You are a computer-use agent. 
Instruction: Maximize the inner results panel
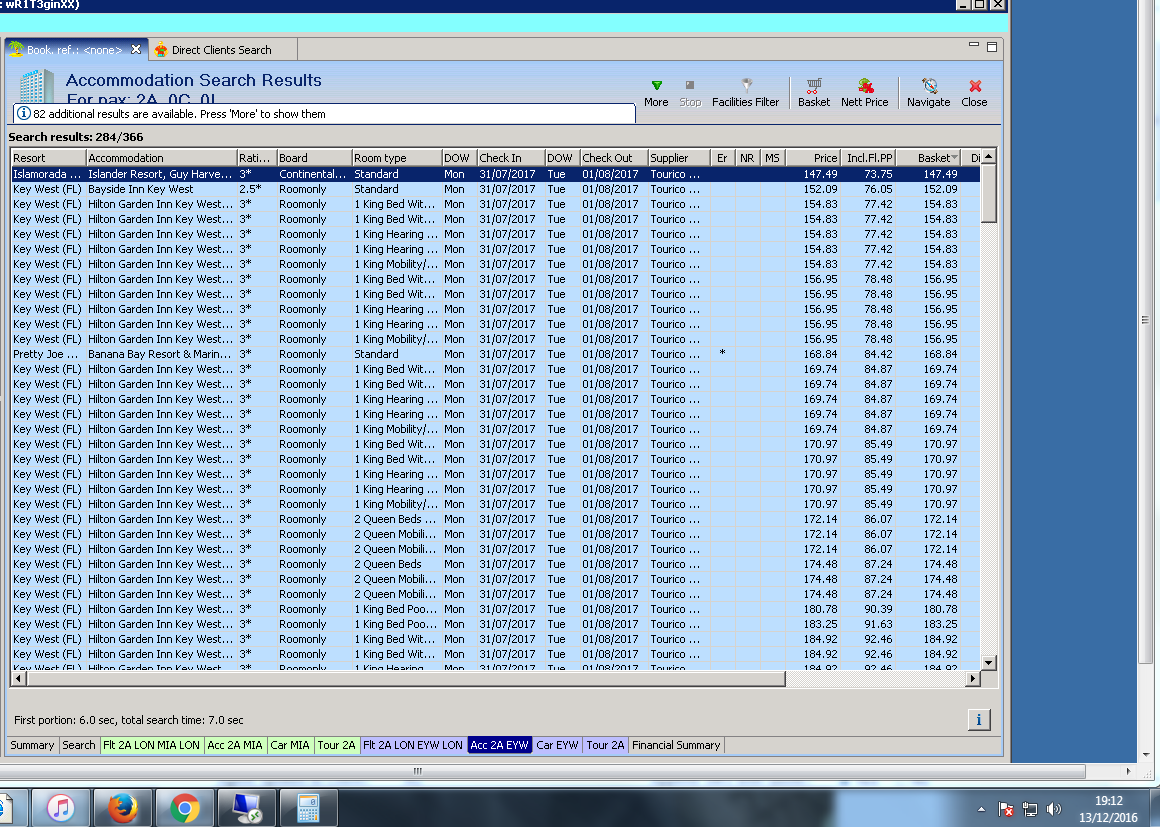(992, 47)
